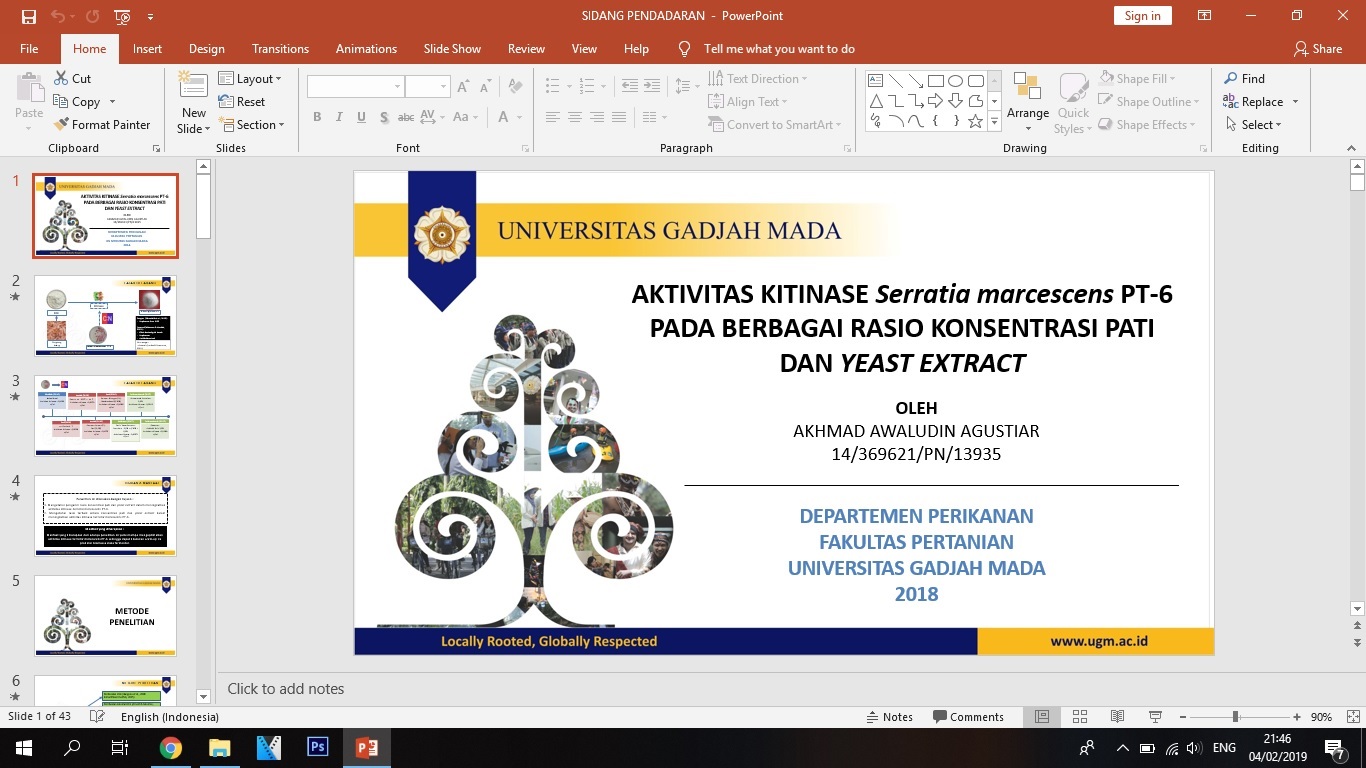Open Photoshop from the taskbar

click(318, 748)
